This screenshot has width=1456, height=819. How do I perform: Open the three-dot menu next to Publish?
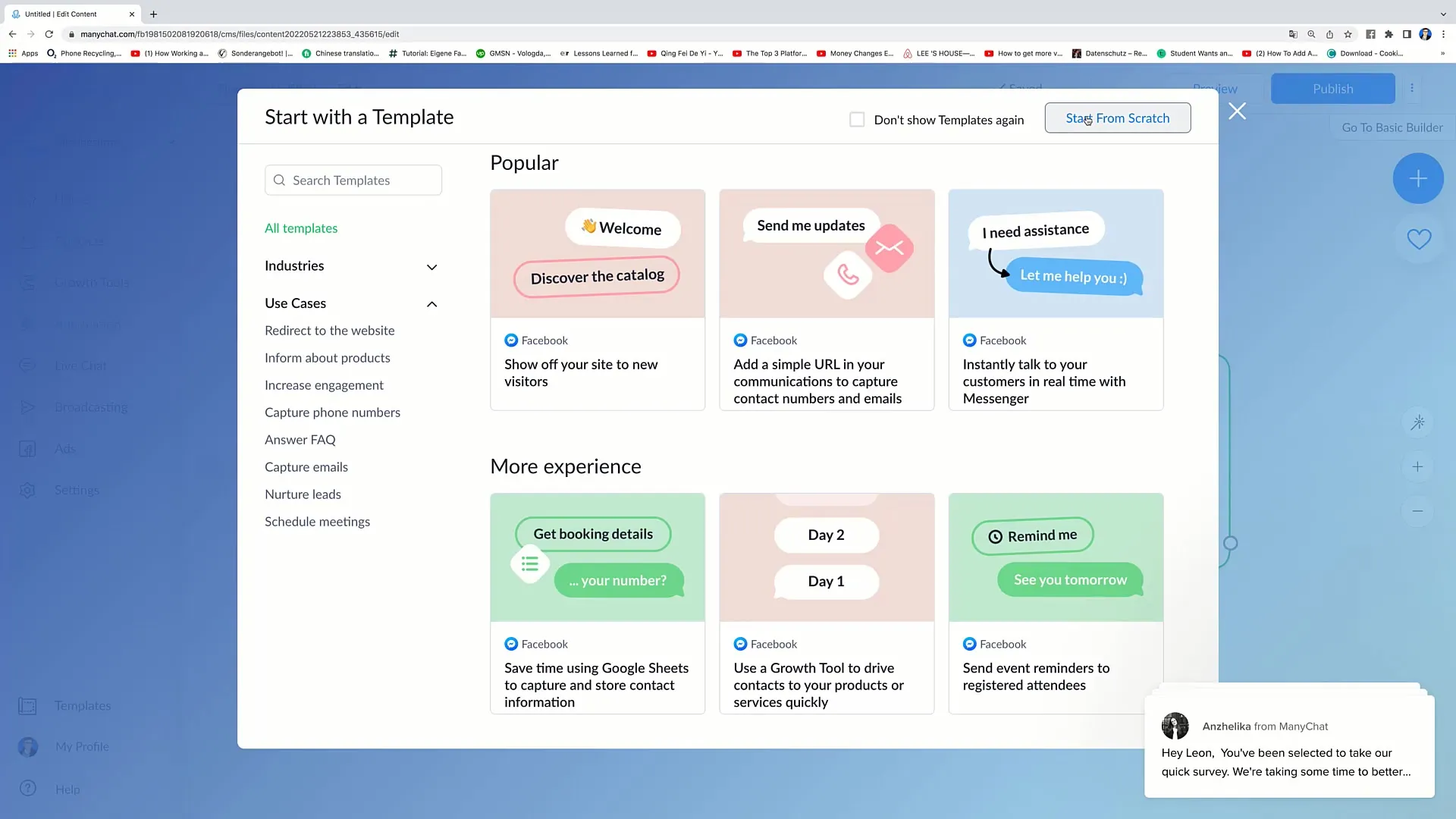[x=1412, y=89]
